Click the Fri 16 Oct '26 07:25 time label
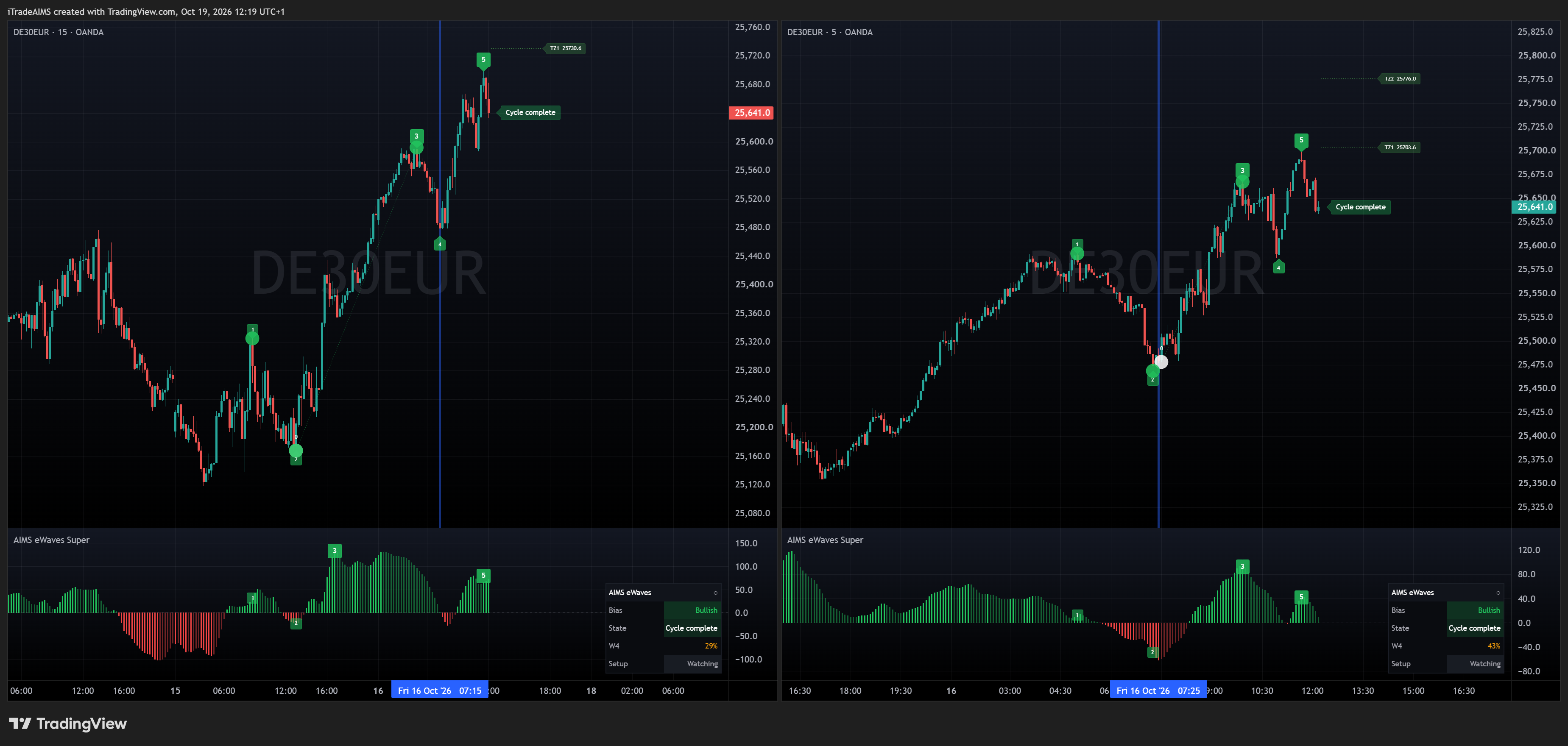1568x746 pixels. [x=1158, y=690]
